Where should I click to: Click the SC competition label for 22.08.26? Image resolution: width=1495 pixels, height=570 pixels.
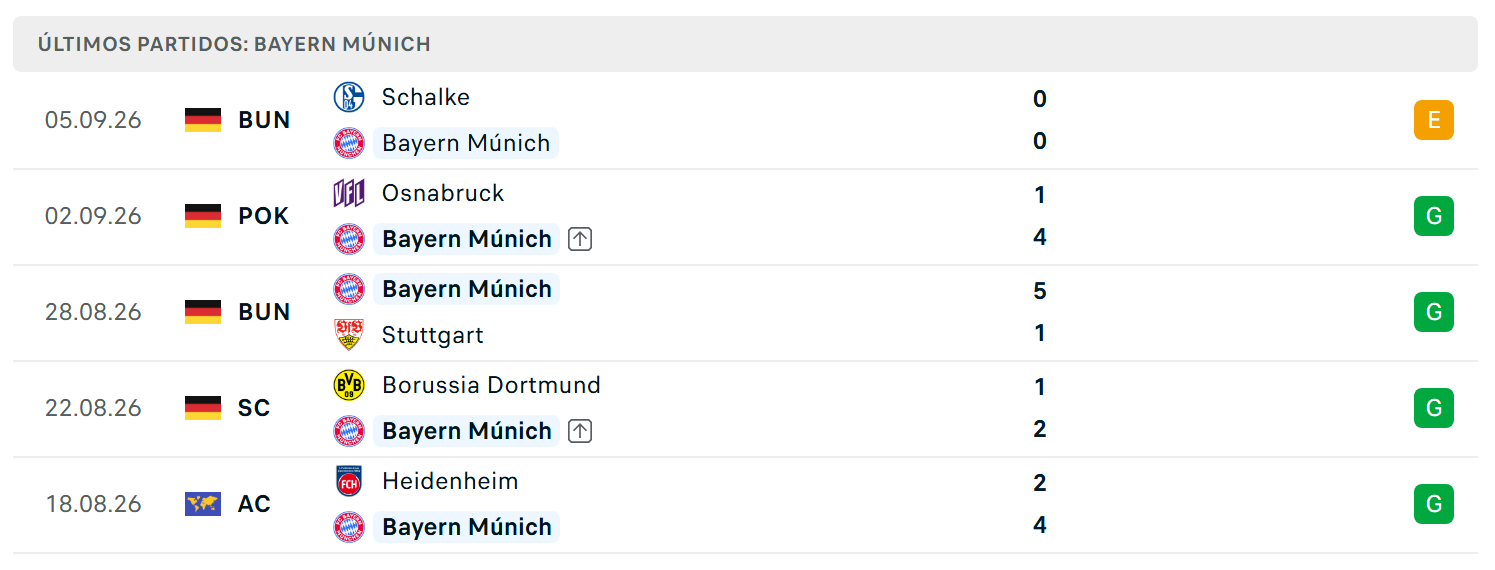tap(254, 408)
